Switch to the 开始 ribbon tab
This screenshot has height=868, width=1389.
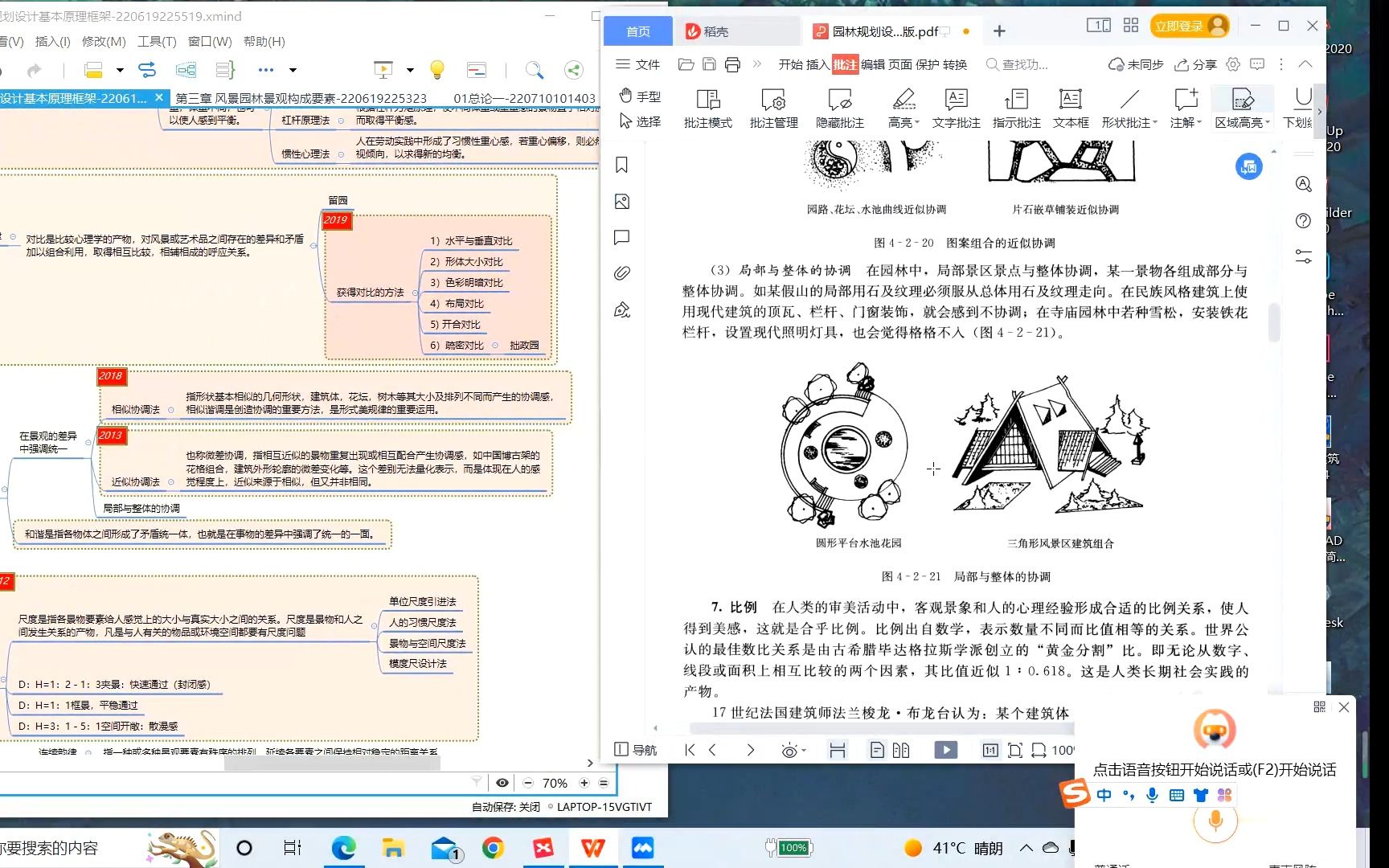point(790,64)
